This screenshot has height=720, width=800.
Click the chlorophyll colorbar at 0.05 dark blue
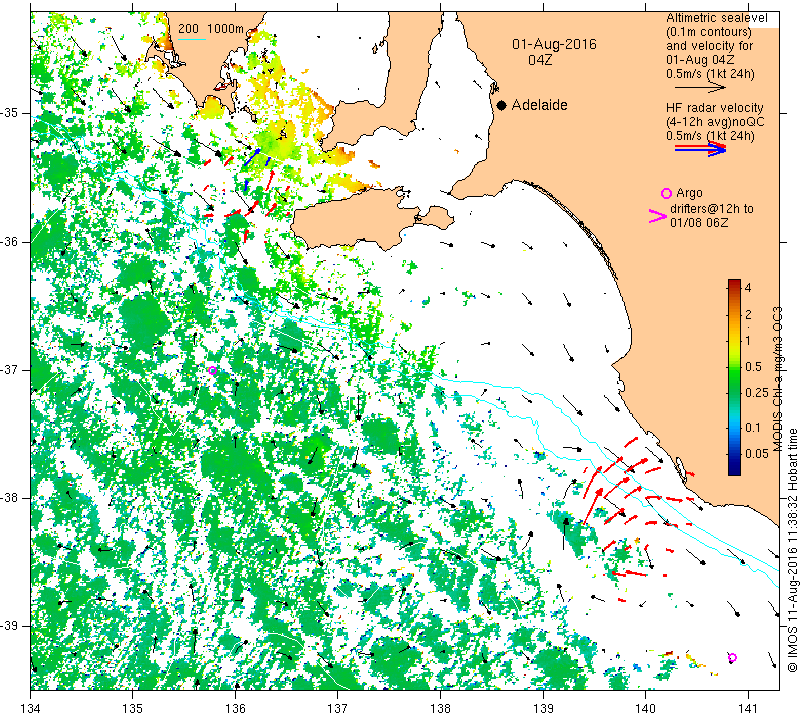734,454
